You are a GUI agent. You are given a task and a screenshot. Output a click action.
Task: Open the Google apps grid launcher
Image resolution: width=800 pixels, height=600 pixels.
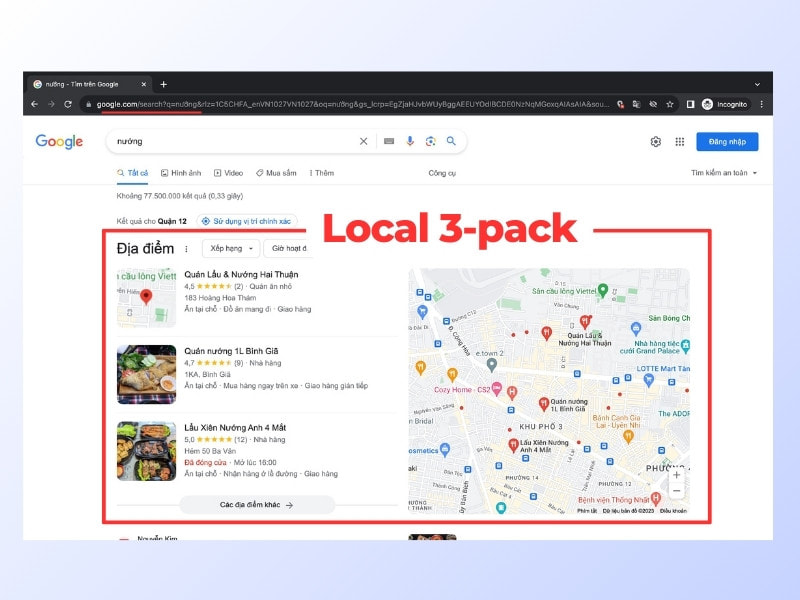(x=679, y=141)
